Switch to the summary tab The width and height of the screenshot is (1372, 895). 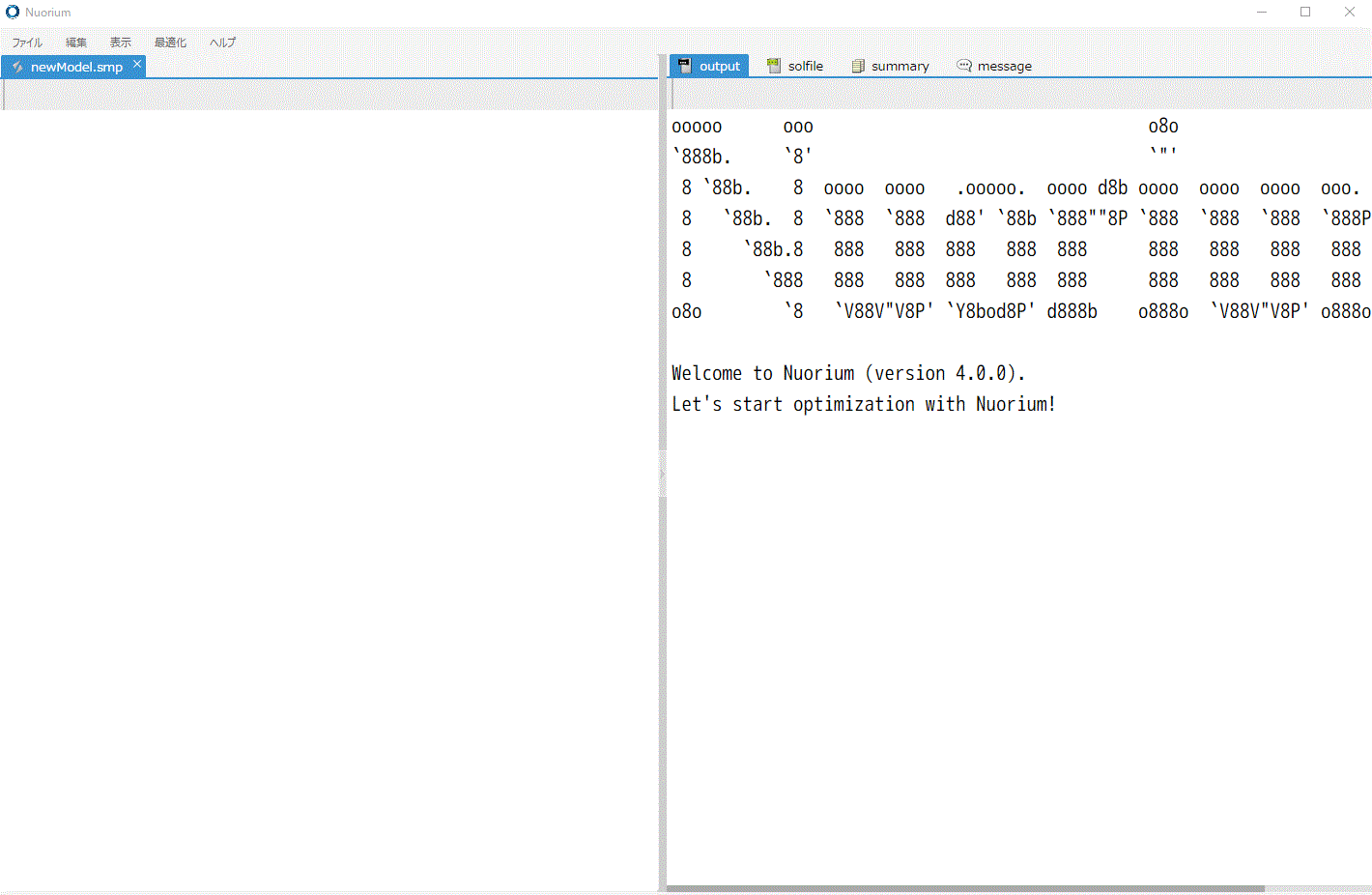(x=890, y=66)
